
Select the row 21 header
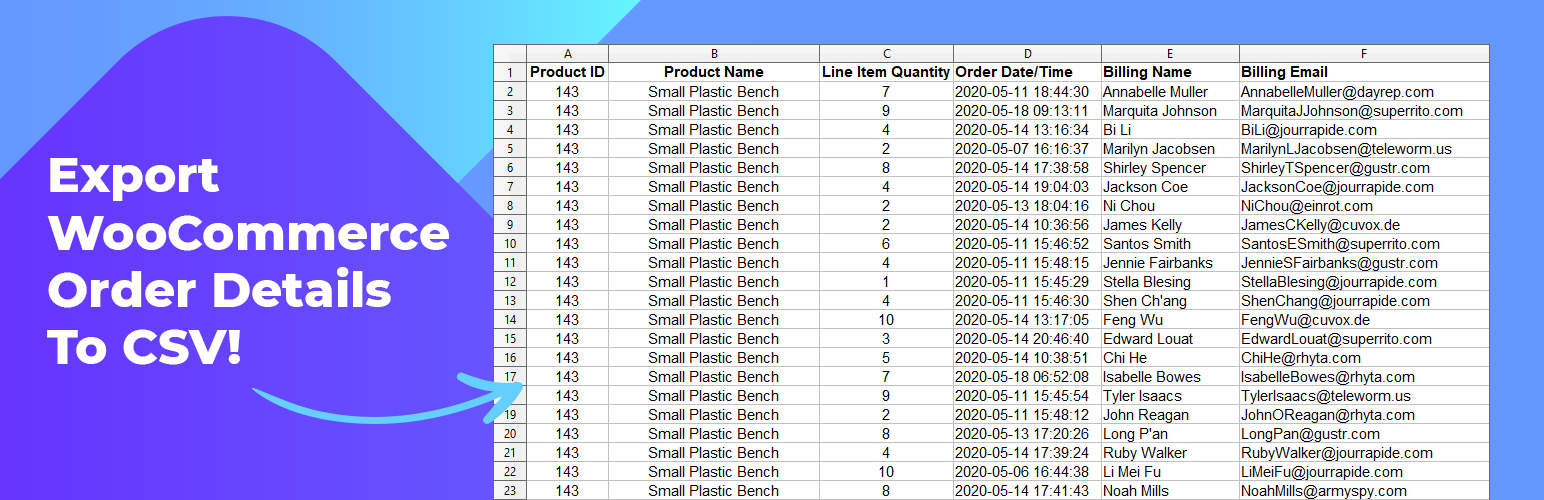pyautogui.click(x=510, y=453)
